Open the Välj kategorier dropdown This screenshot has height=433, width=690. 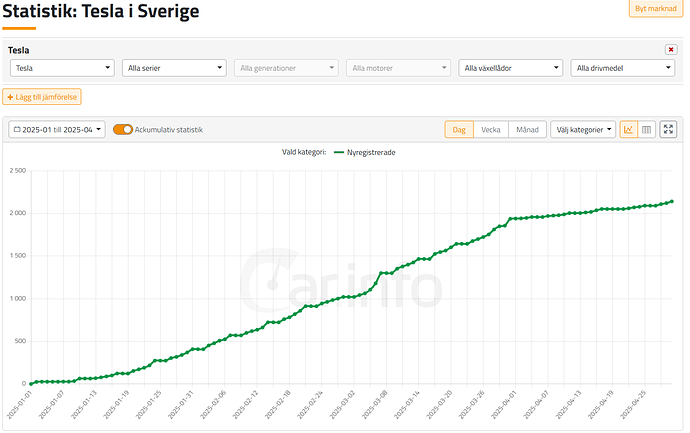[583, 129]
